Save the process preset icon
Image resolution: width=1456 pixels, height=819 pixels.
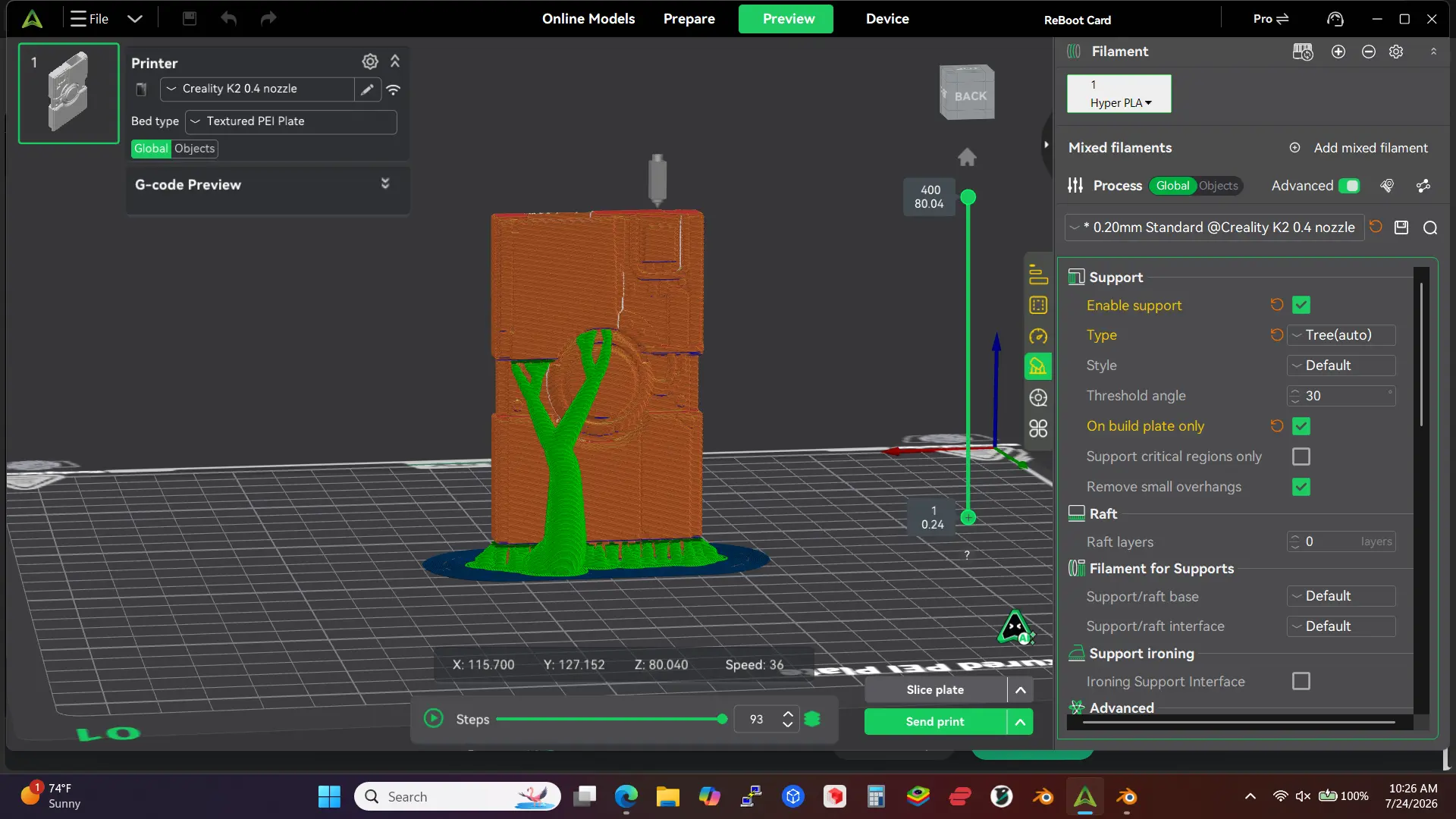click(1401, 227)
